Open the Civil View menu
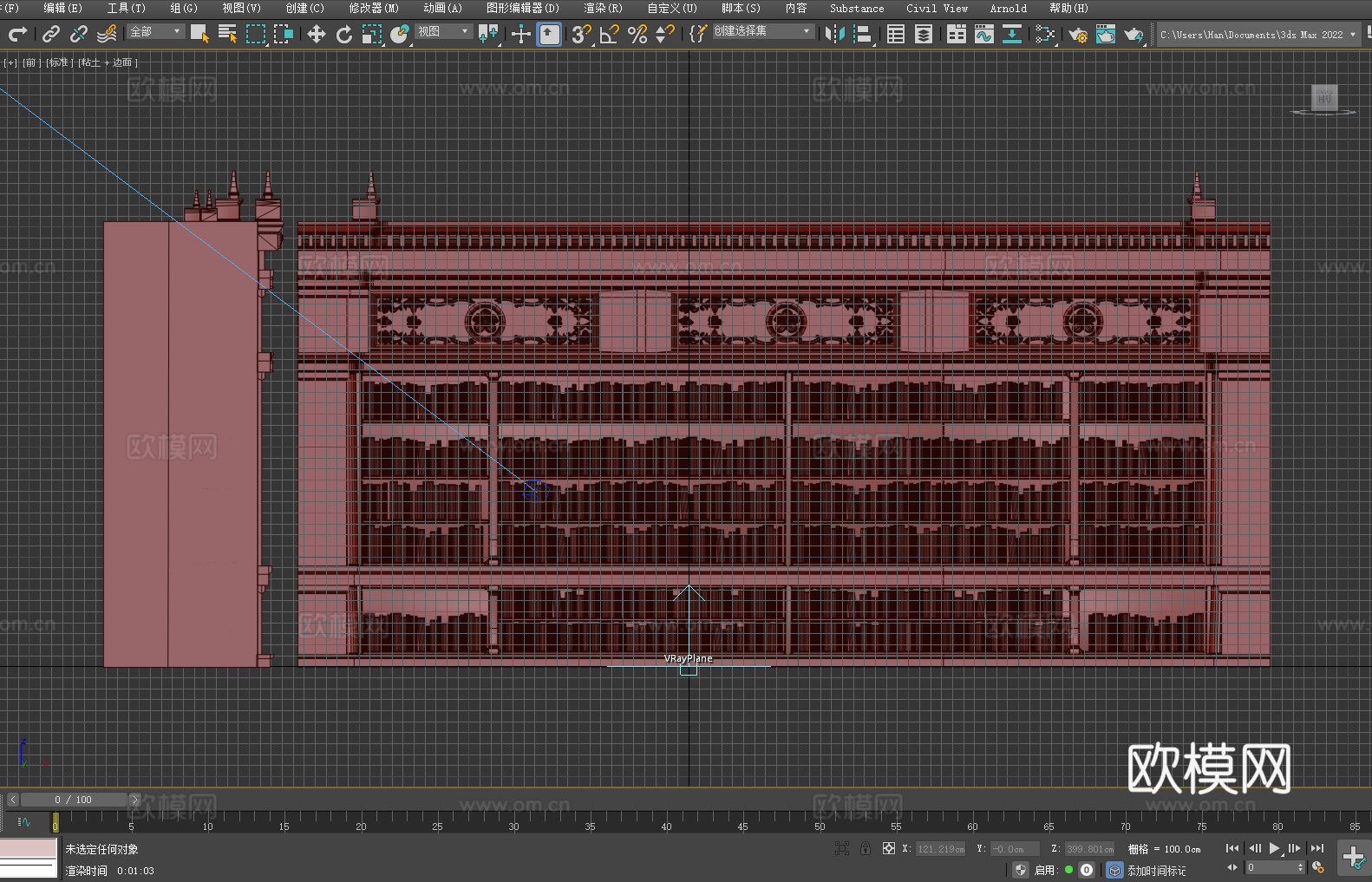Viewport: 1372px width, 882px height. tap(937, 8)
